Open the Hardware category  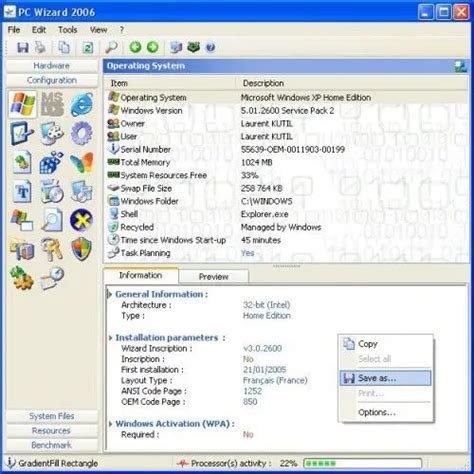pyautogui.click(x=52, y=66)
